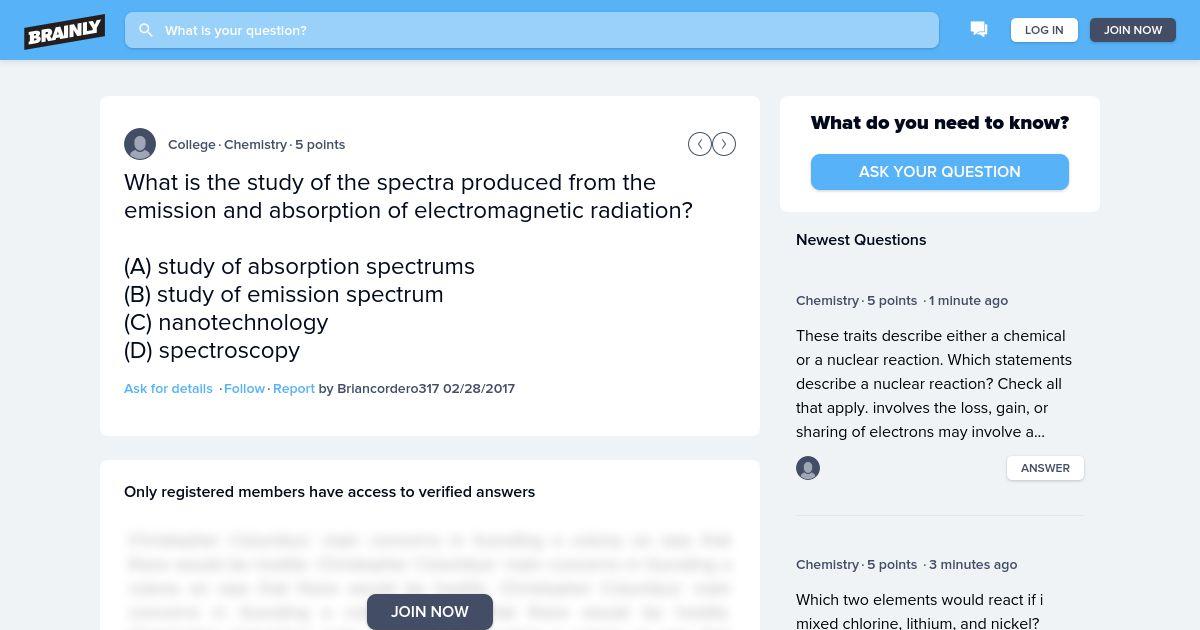Click the College level link

[192, 144]
